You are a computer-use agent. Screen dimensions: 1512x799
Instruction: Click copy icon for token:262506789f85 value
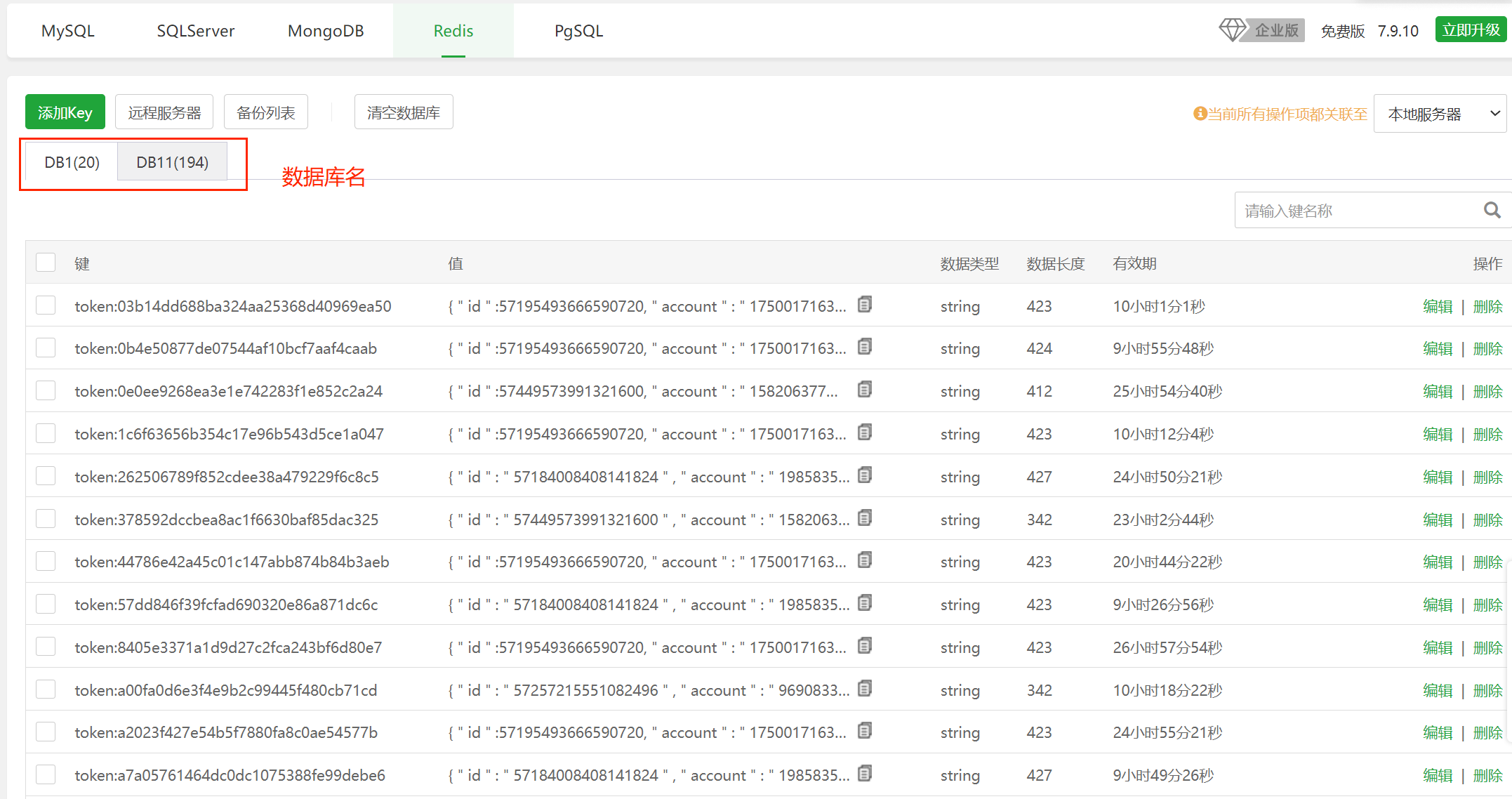tap(865, 475)
